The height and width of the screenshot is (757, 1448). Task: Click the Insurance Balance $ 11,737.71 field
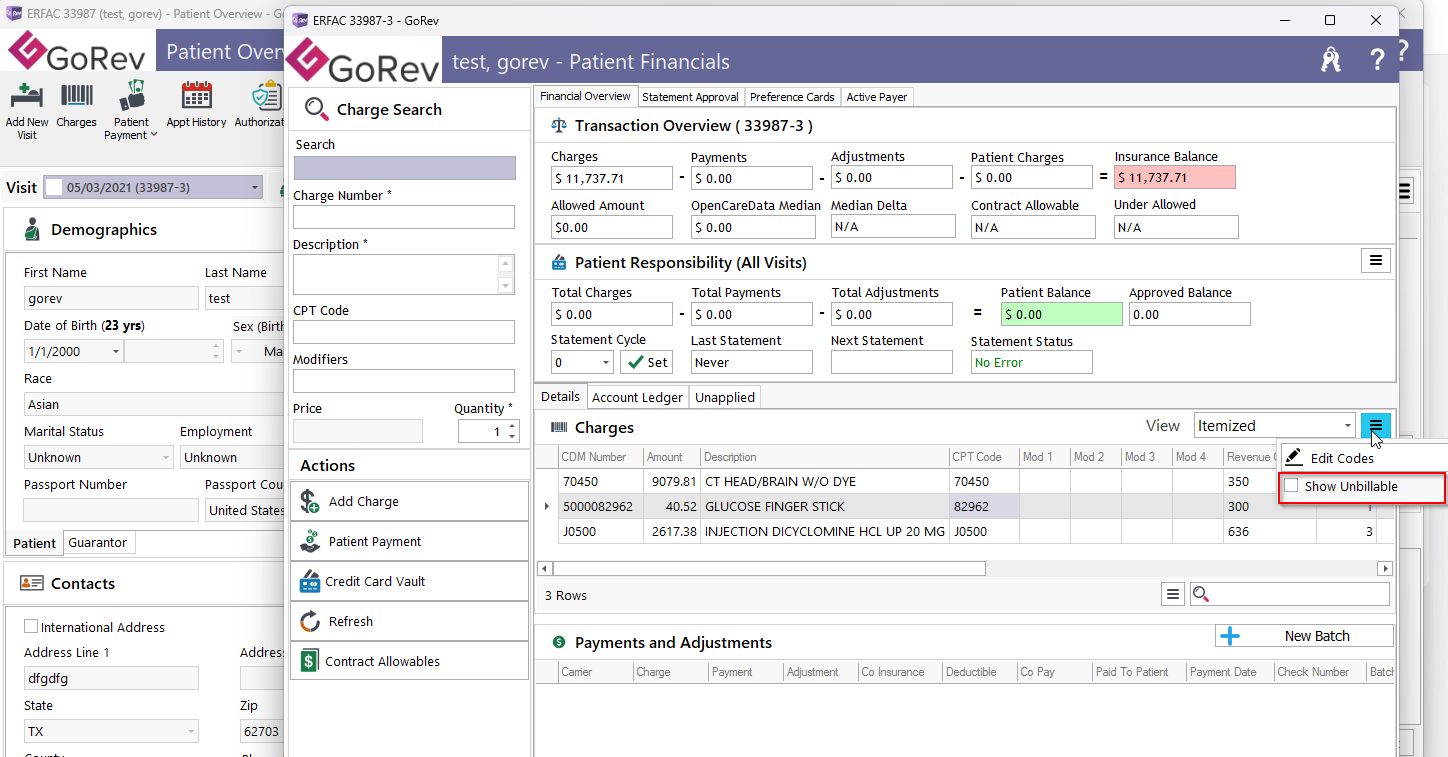point(1175,178)
